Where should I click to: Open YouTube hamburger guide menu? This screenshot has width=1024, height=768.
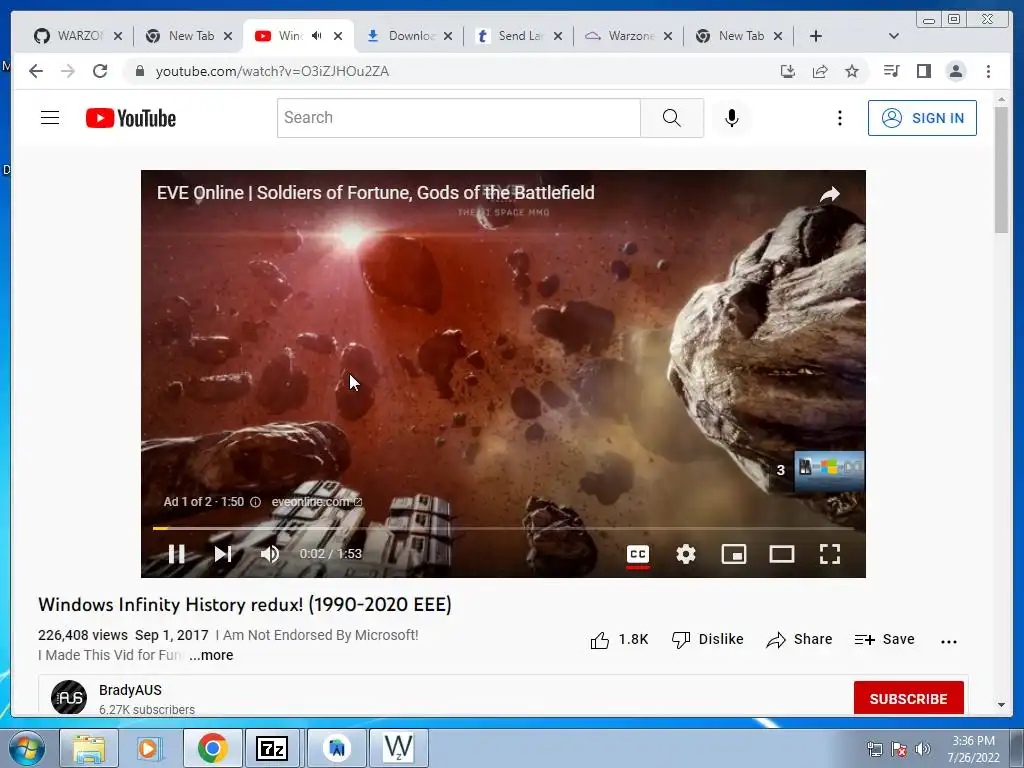click(50, 118)
